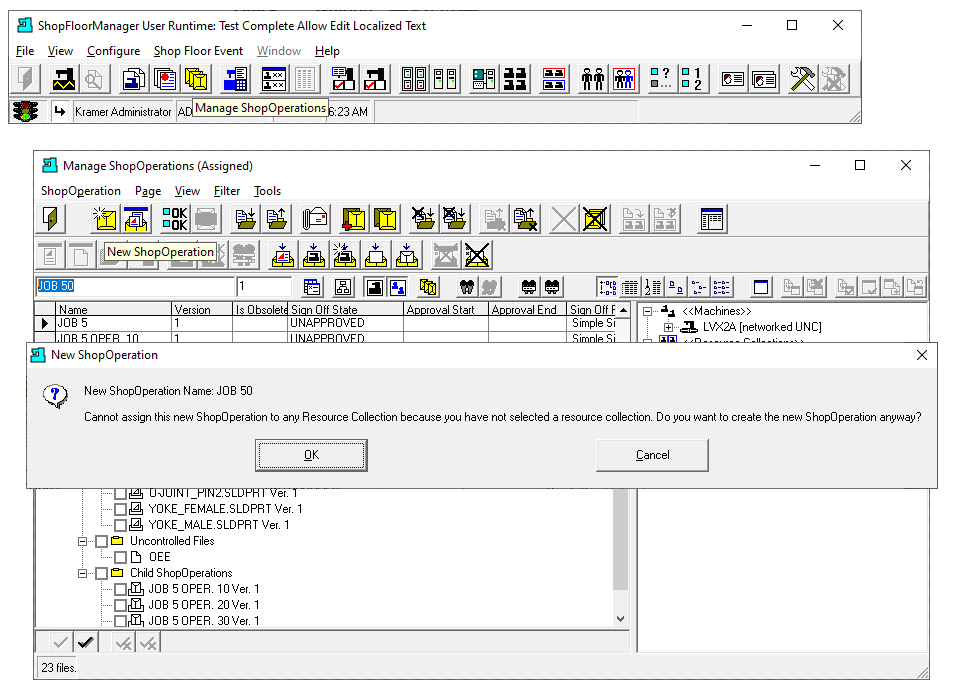Click the question mark list icon

click(x=661, y=79)
